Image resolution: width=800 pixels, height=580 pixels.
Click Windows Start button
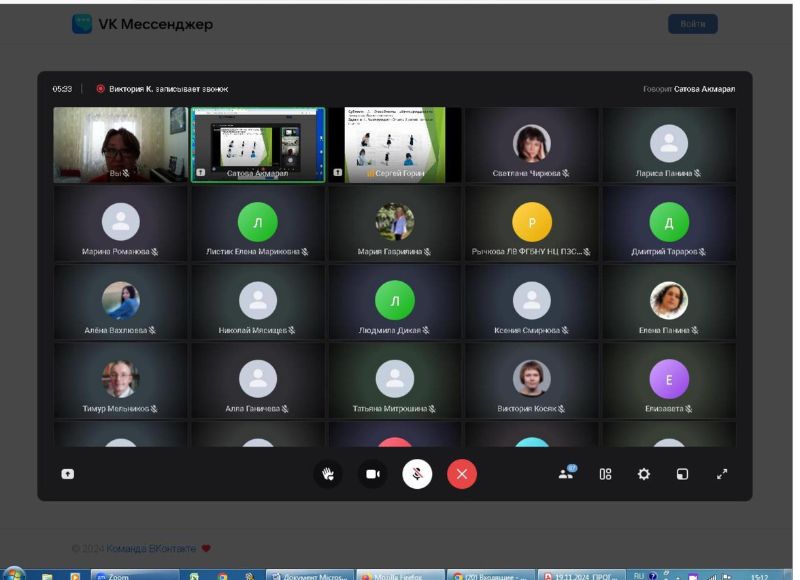tap(14, 575)
